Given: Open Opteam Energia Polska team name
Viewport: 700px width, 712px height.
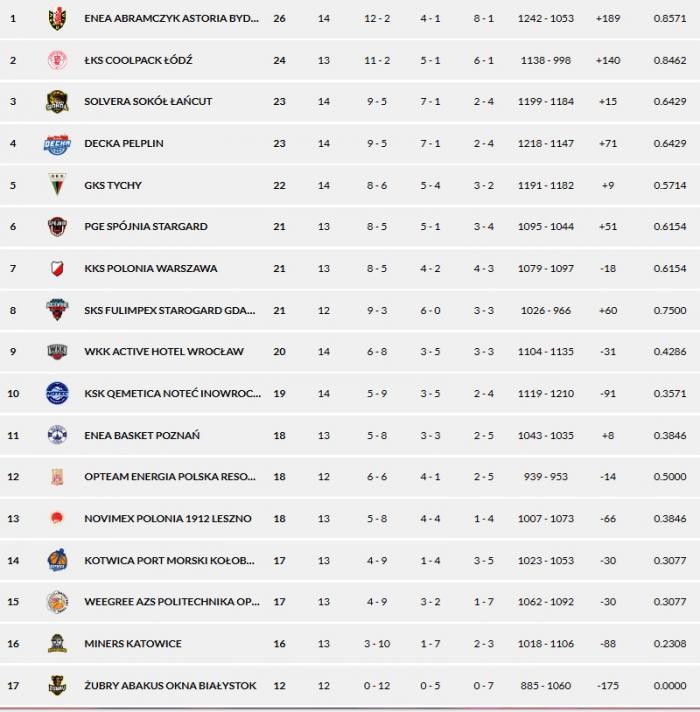Looking at the screenshot, I should click(x=170, y=477).
